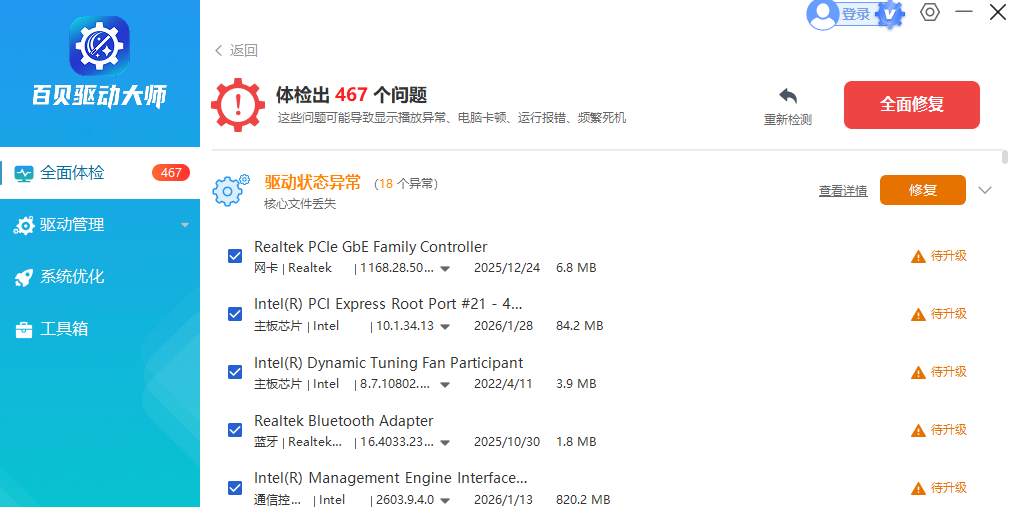The height and width of the screenshot is (507, 1014).
Task: Click warning icon for Realtek PCIe GbE Controller
Action: (918, 256)
